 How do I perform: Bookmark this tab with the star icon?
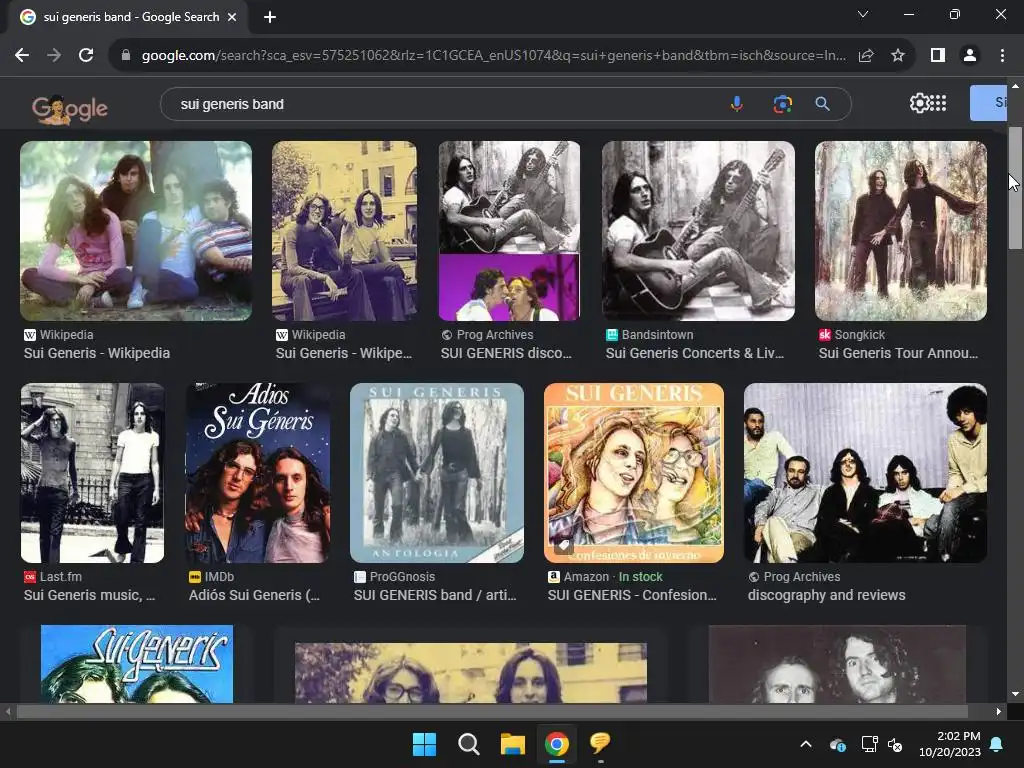coord(898,56)
